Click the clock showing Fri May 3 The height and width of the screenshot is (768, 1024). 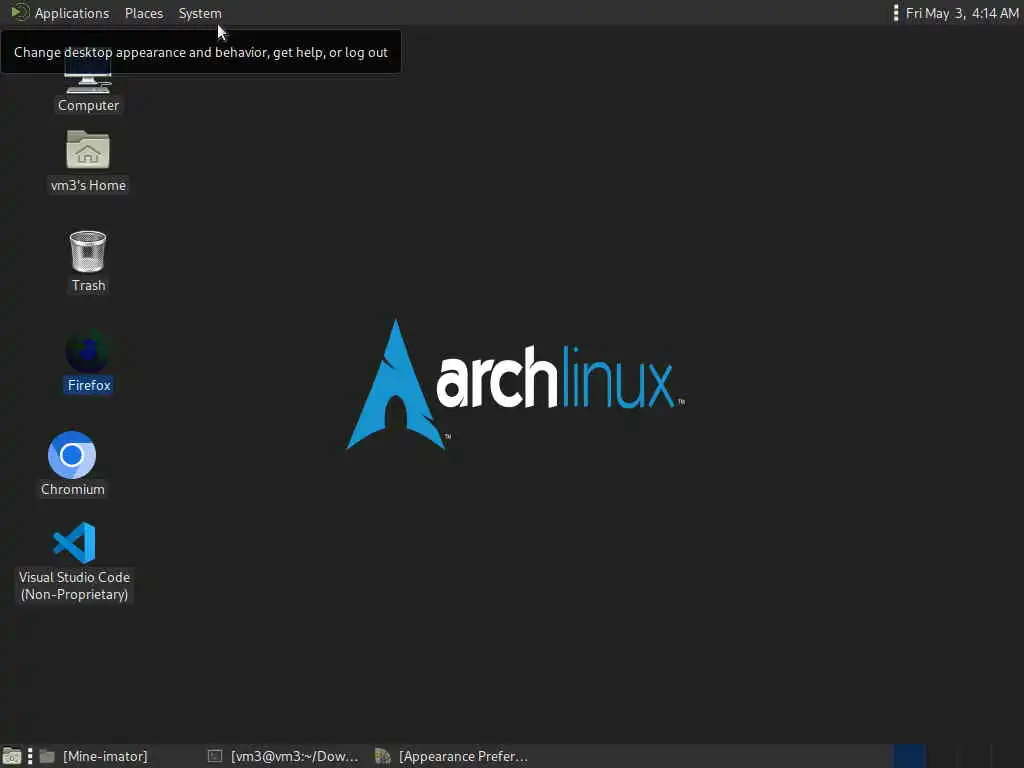[962, 13]
